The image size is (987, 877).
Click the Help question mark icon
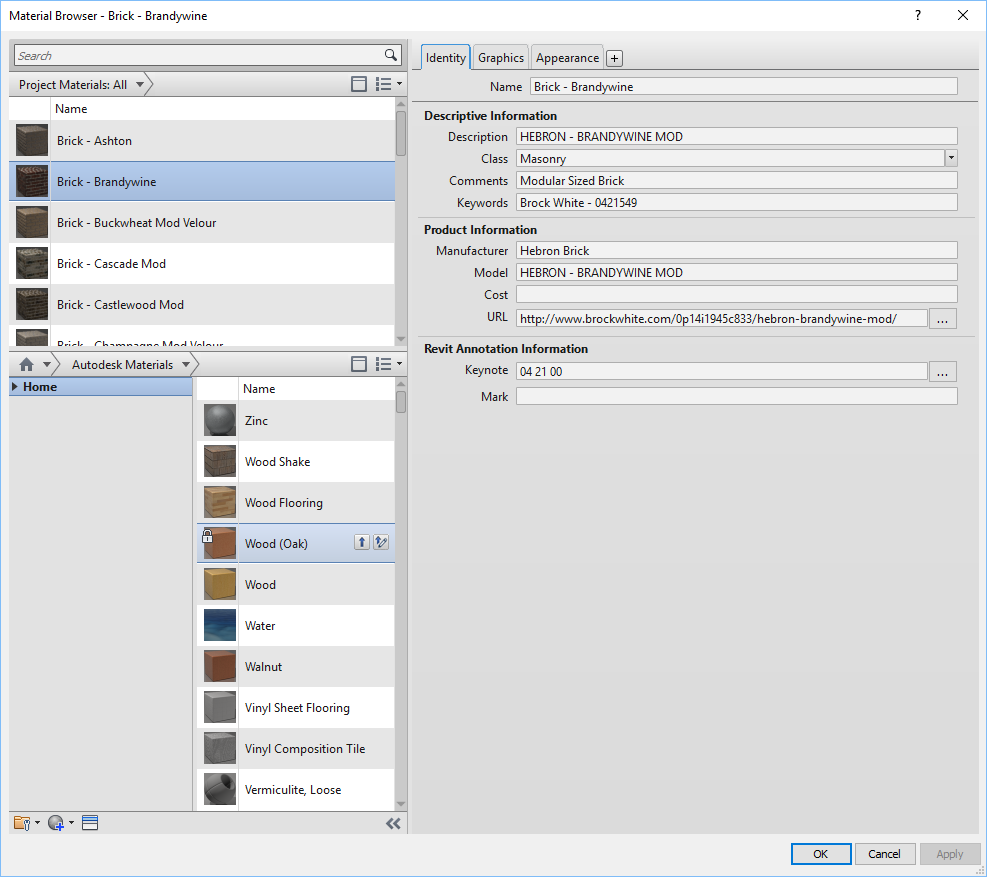[x=917, y=15]
